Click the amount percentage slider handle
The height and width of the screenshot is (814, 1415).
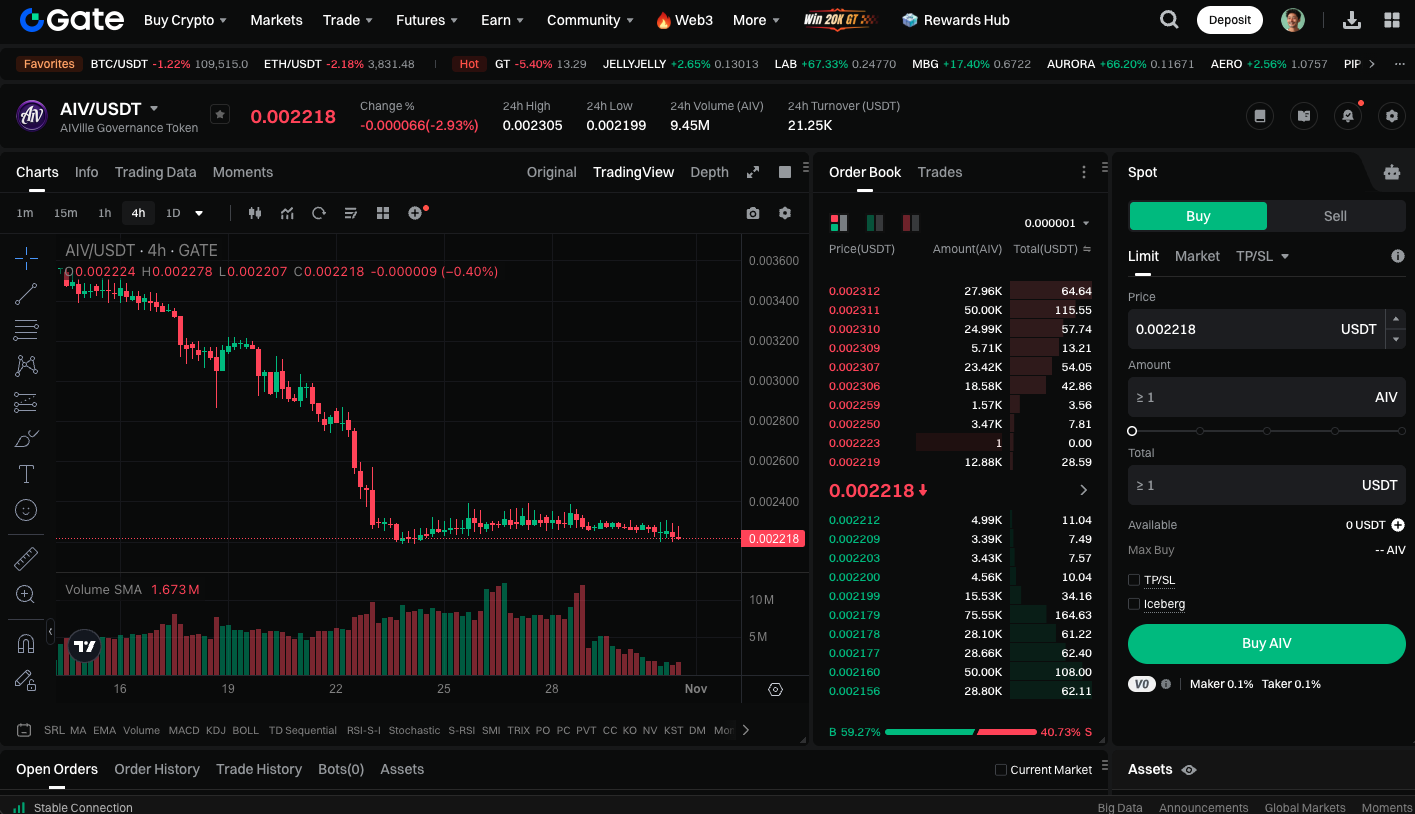click(1132, 431)
